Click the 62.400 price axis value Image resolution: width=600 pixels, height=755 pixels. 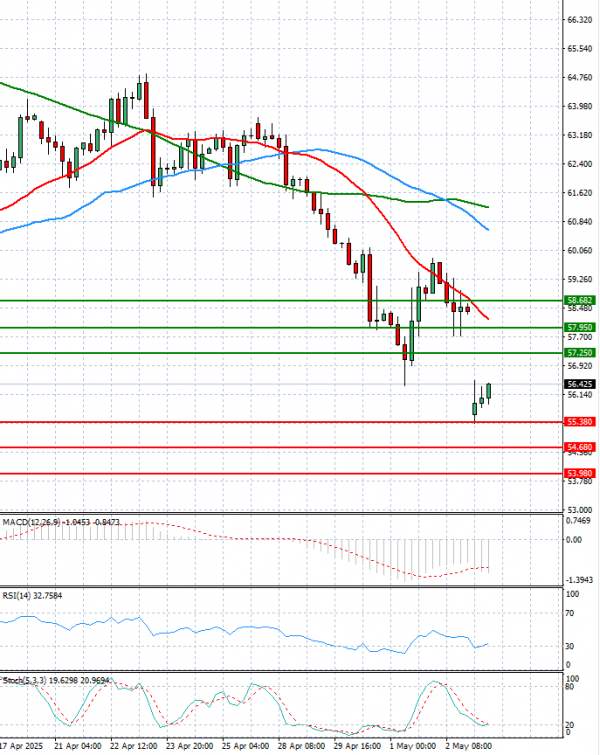click(580, 164)
